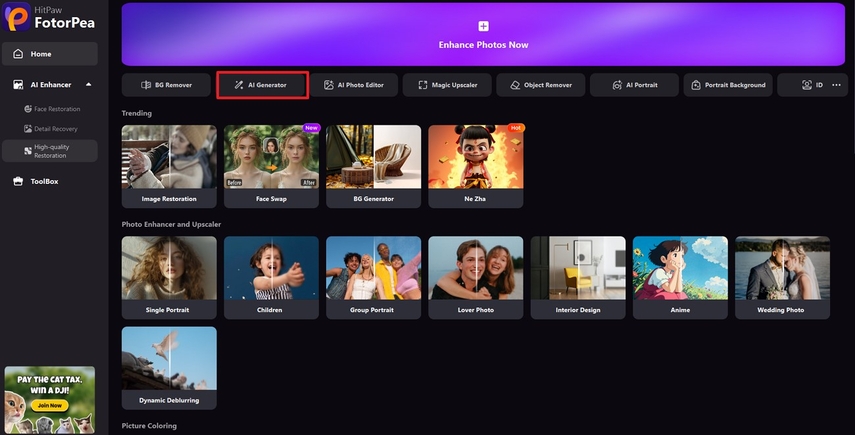Viewport: 855px width, 435px height.
Task: Click the ToolBox briefcase icon
Action: click(18, 182)
